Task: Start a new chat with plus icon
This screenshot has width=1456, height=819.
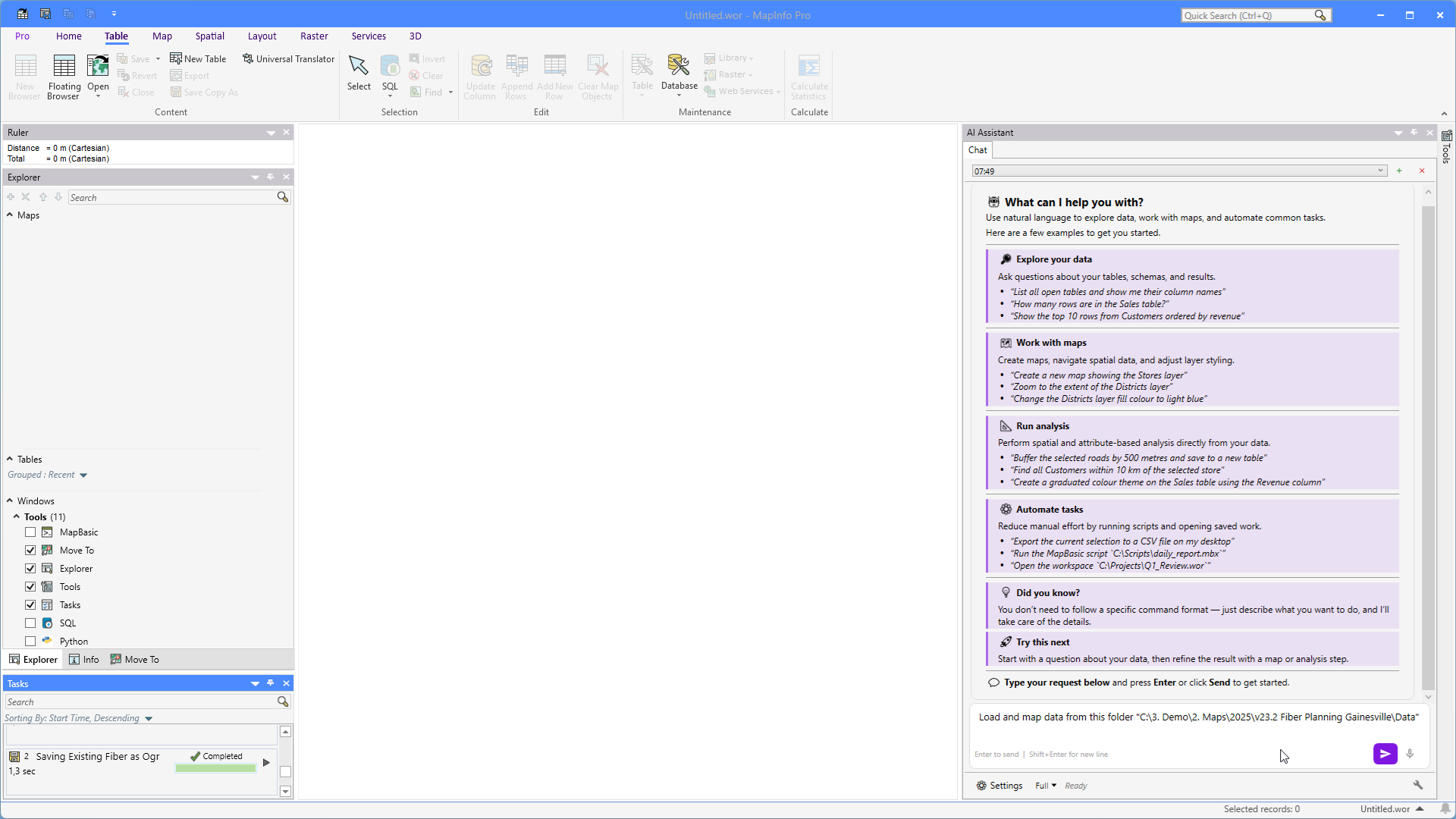Action: coord(1399,171)
